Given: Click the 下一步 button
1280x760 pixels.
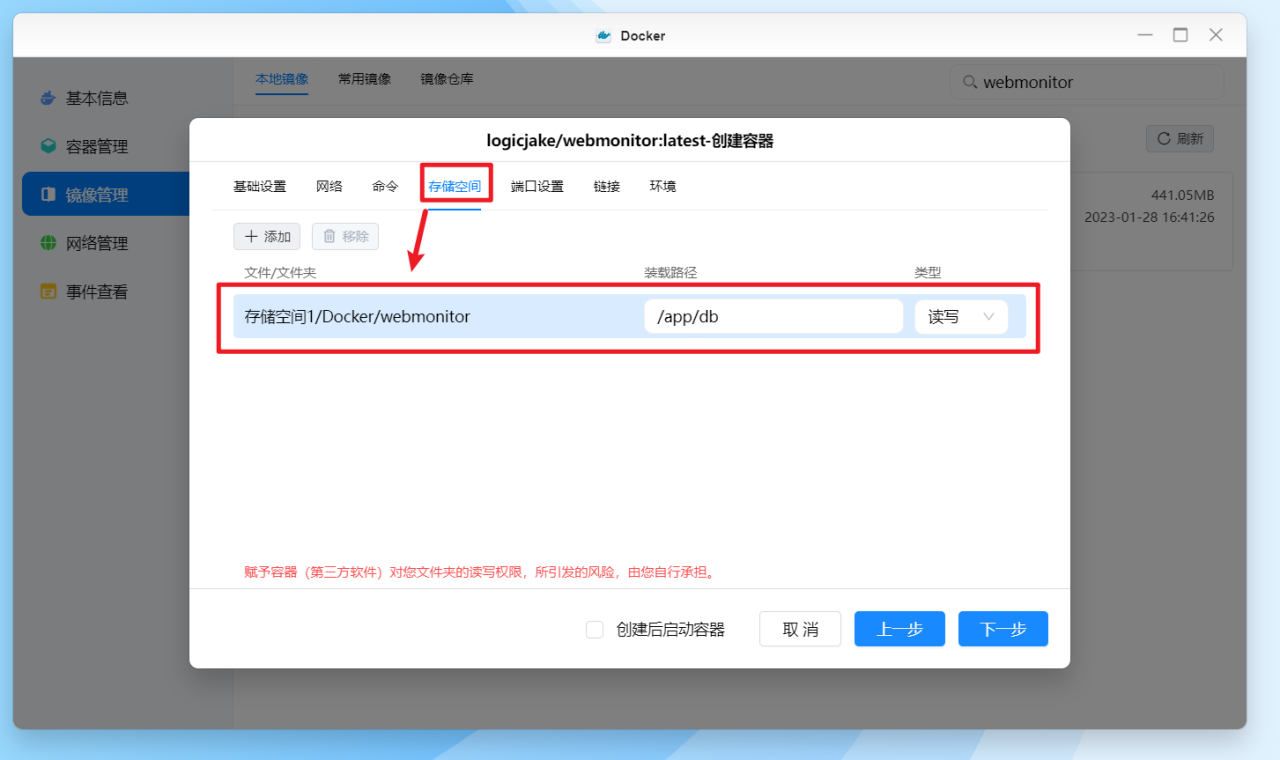Looking at the screenshot, I should click(1003, 629).
